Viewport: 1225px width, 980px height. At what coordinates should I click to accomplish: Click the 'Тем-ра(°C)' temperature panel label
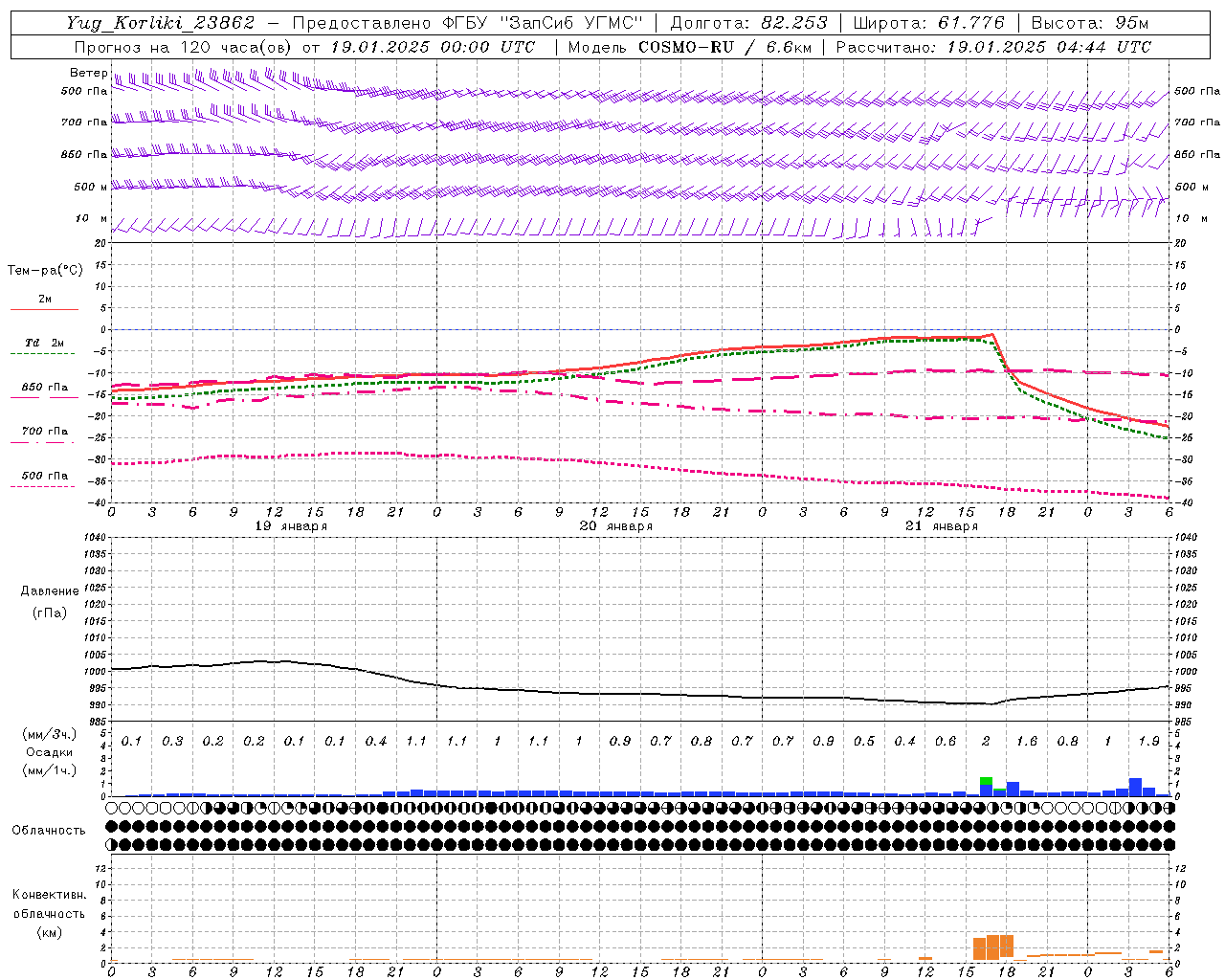[45, 270]
